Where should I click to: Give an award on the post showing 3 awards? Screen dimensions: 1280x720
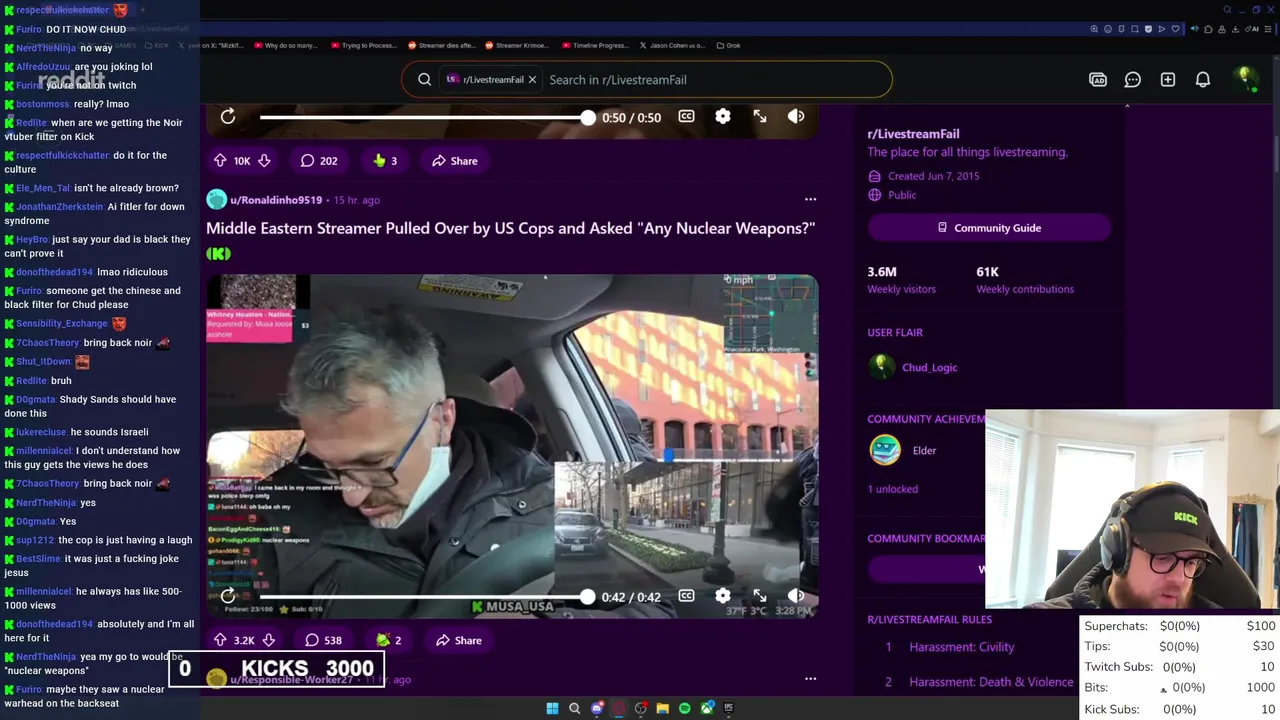pyautogui.click(x=385, y=160)
